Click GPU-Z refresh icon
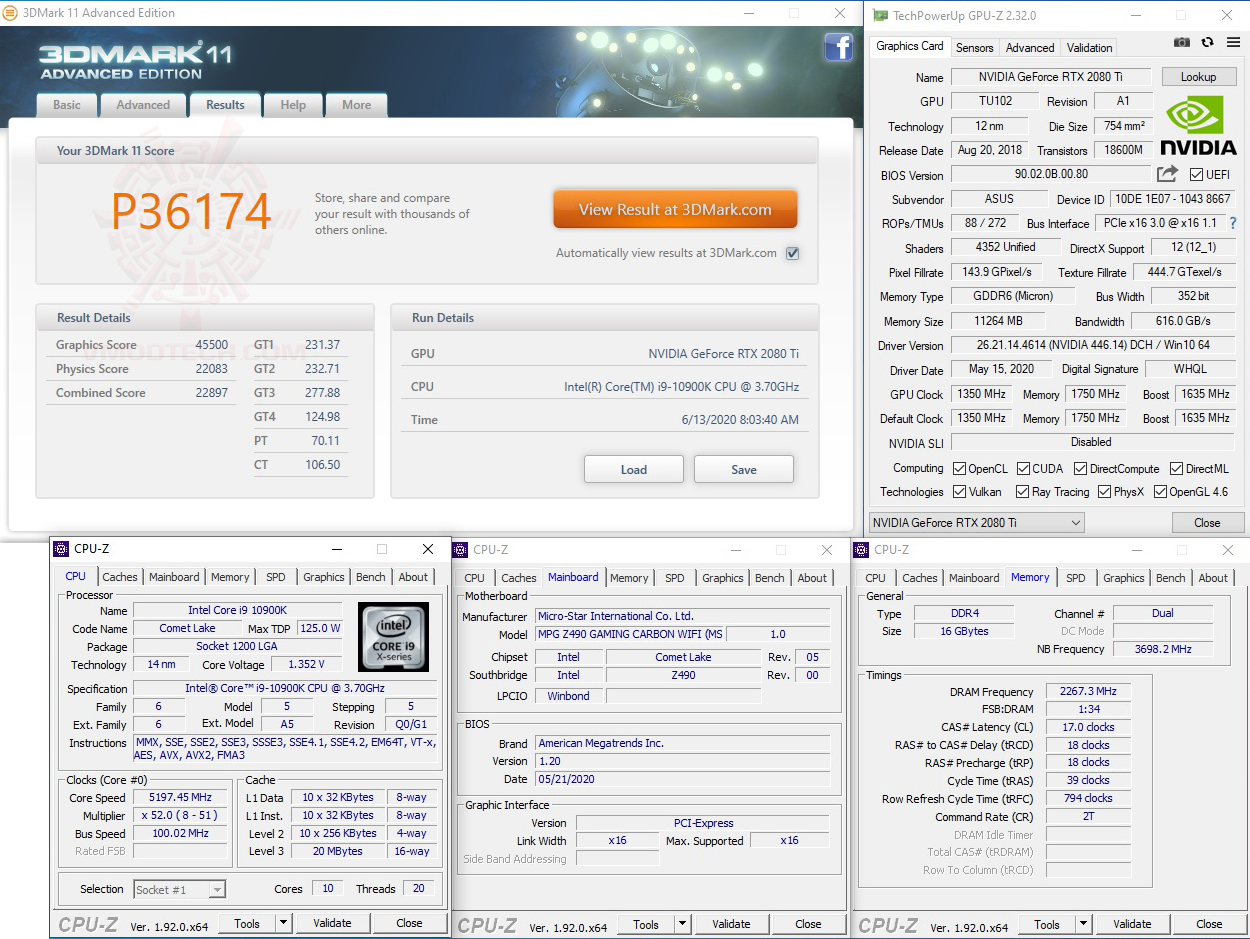The height and width of the screenshot is (939, 1250). tap(1207, 43)
